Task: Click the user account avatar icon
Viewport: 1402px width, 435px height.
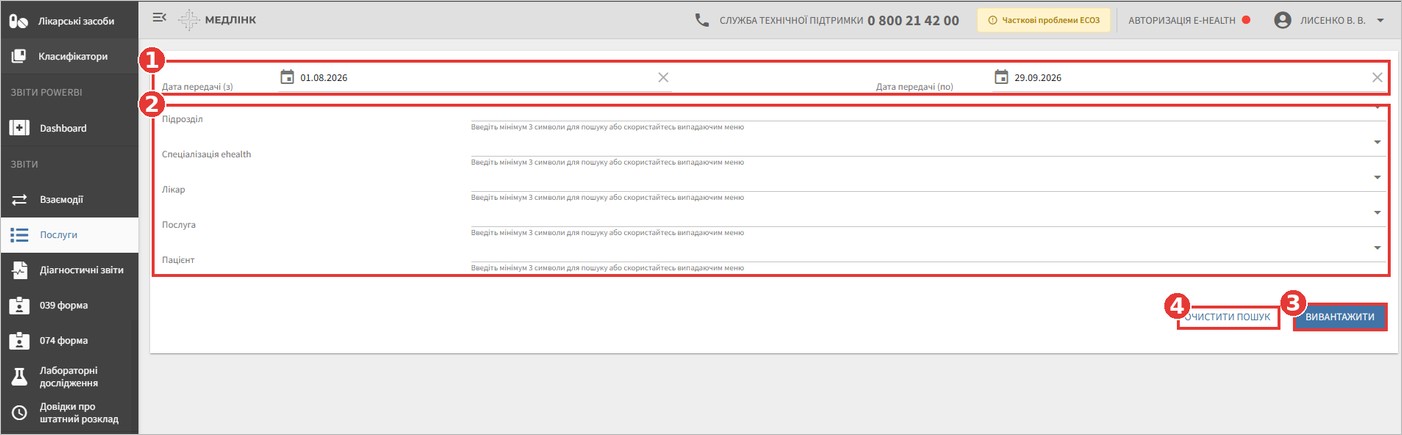Action: [1283, 20]
